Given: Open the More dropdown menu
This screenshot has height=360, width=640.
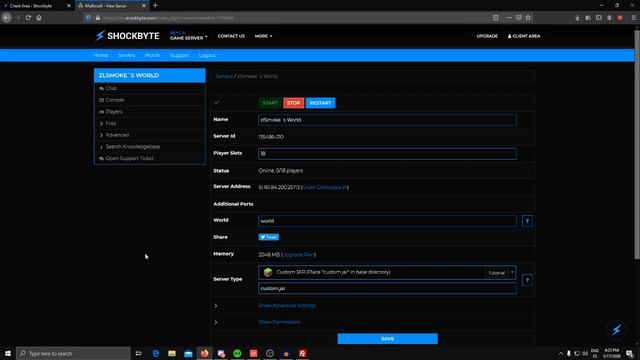Looking at the screenshot, I should point(263,36).
